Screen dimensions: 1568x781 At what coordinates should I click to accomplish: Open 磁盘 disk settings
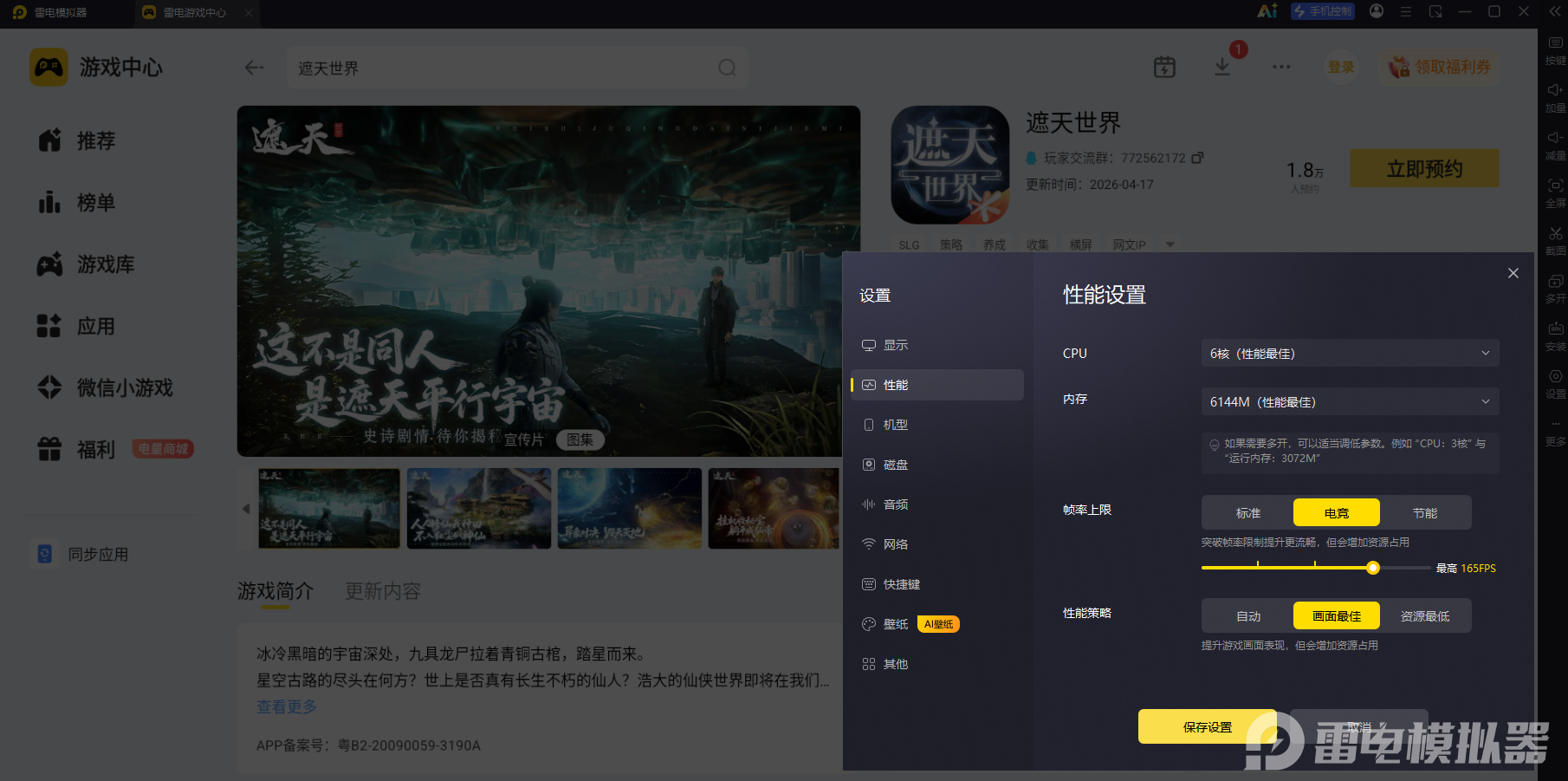click(x=937, y=465)
